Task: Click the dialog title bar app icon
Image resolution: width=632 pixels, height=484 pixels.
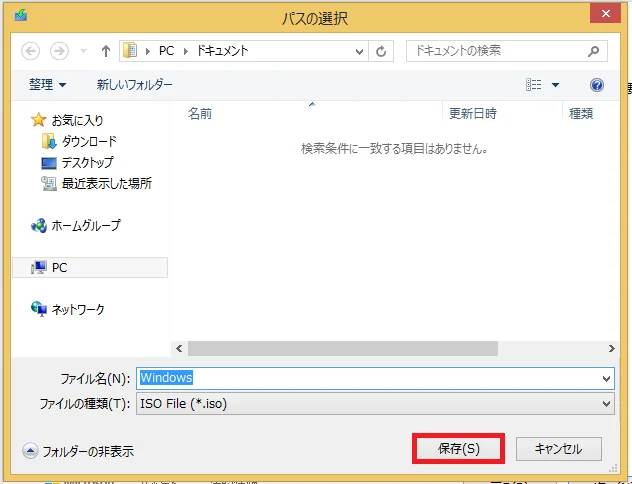Action: [x=21, y=15]
